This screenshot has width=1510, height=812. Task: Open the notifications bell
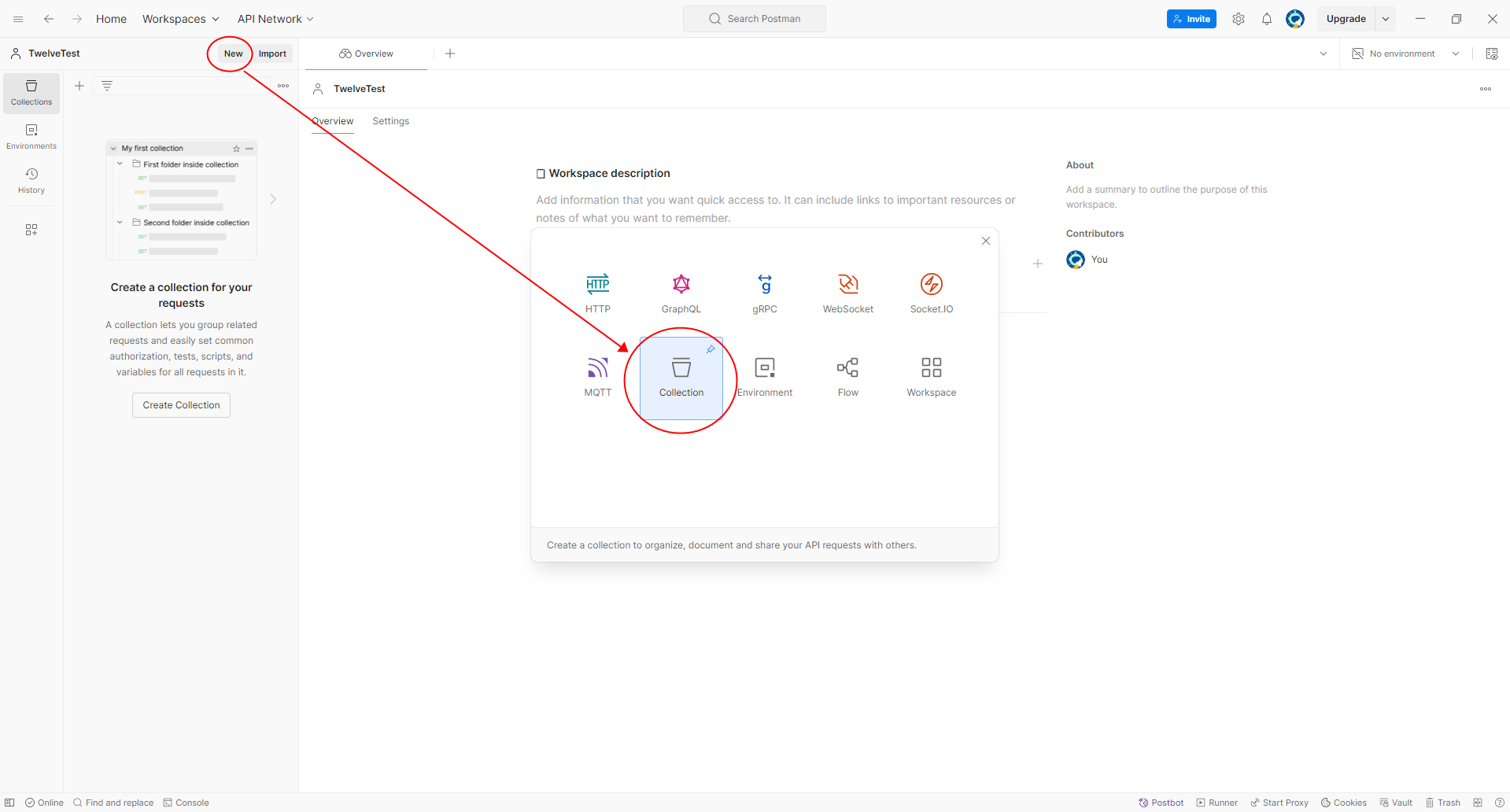(1267, 19)
